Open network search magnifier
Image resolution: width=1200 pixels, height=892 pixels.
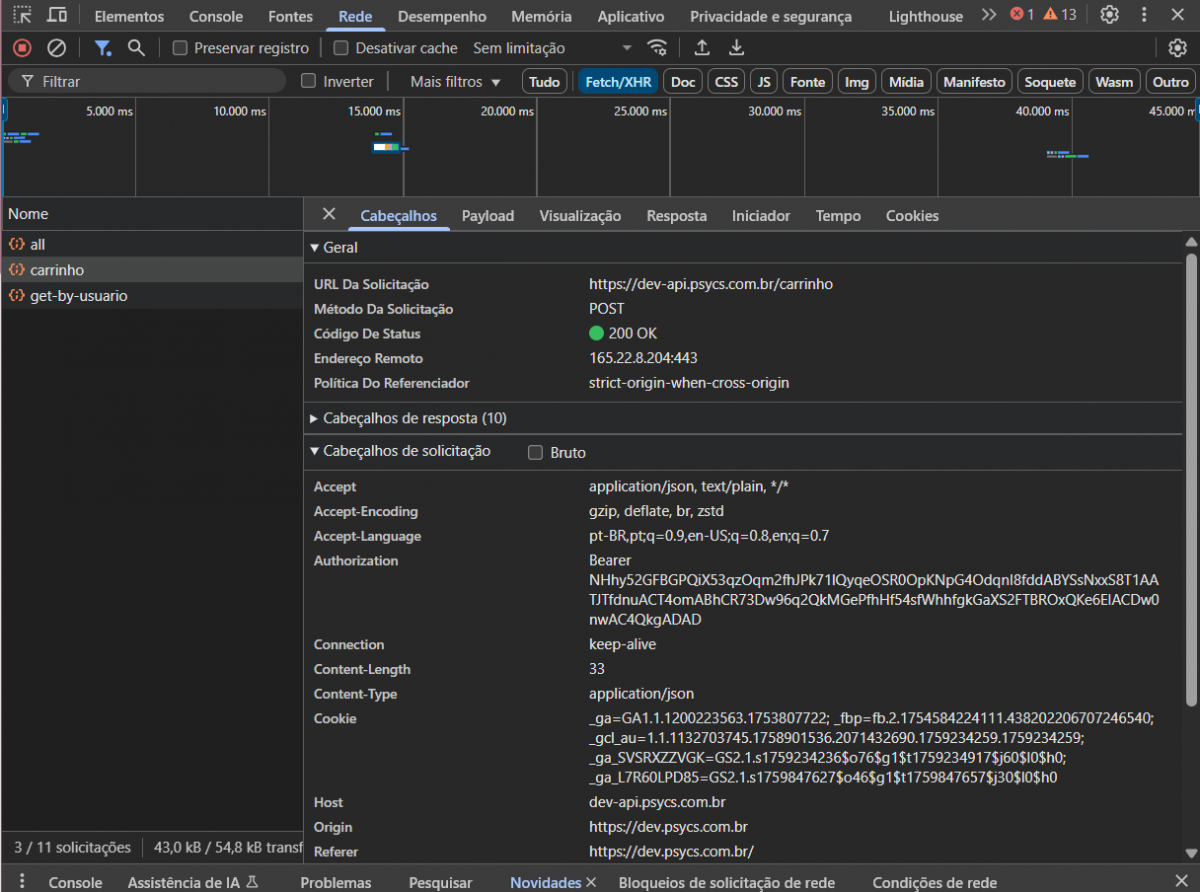pos(136,48)
